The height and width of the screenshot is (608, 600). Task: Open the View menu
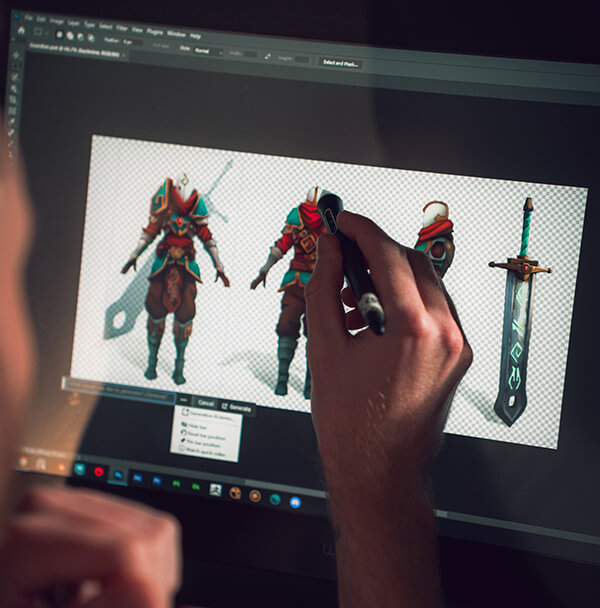pos(137,30)
